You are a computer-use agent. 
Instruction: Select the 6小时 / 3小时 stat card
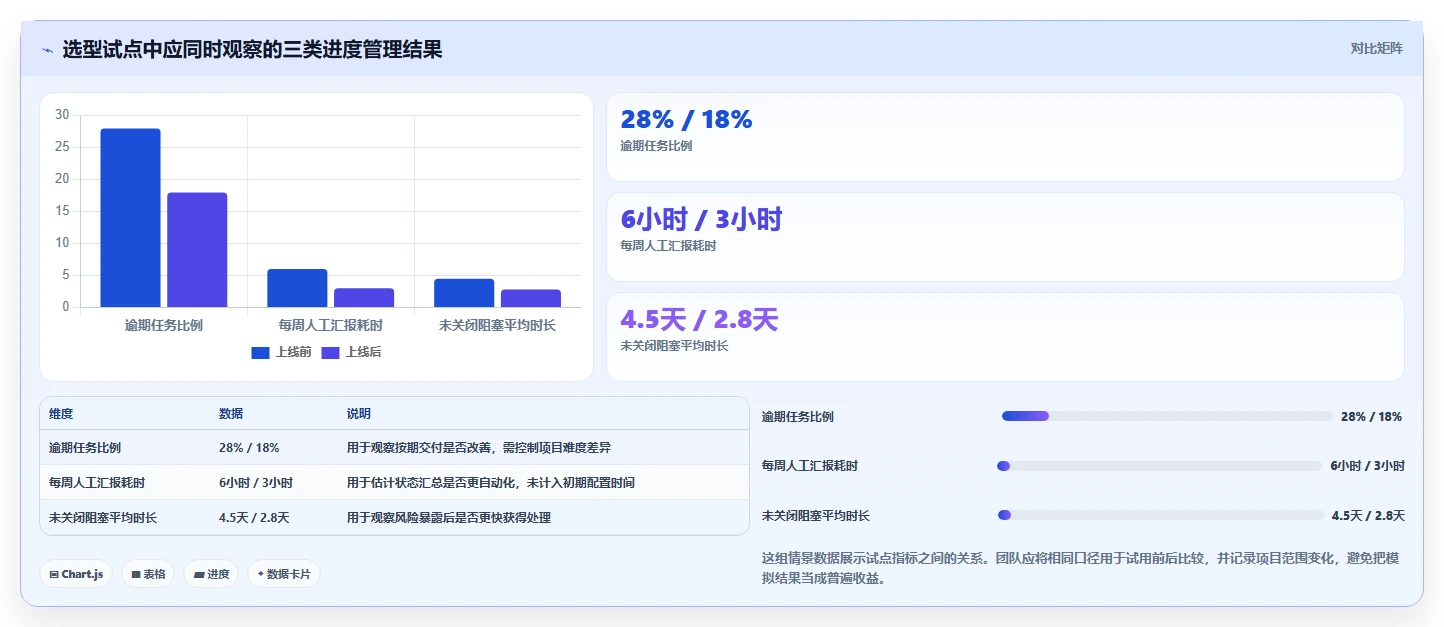[x=1005, y=237]
